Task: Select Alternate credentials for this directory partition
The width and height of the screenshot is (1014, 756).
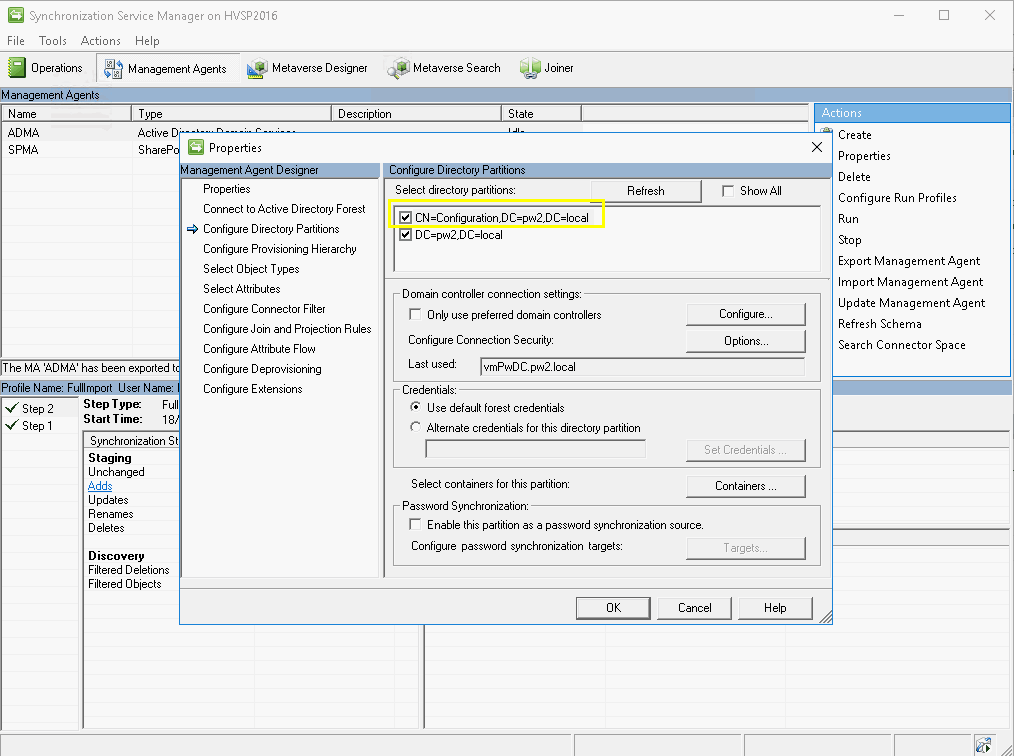Action: pyautogui.click(x=415, y=427)
